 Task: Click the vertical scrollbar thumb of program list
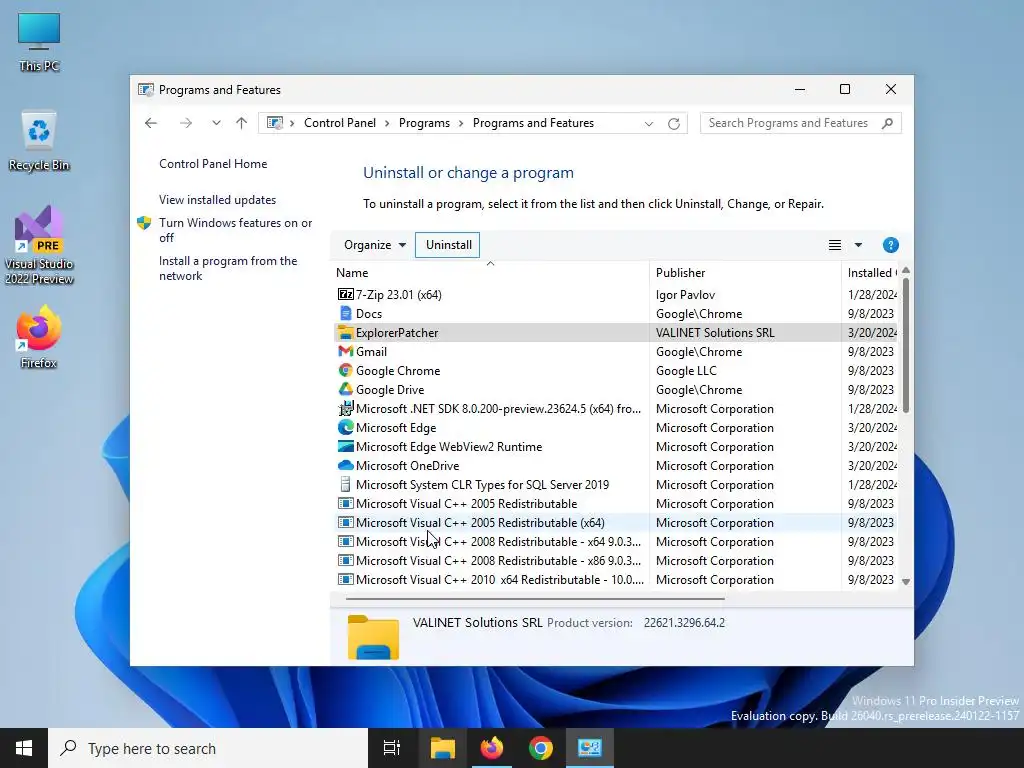[906, 345]
